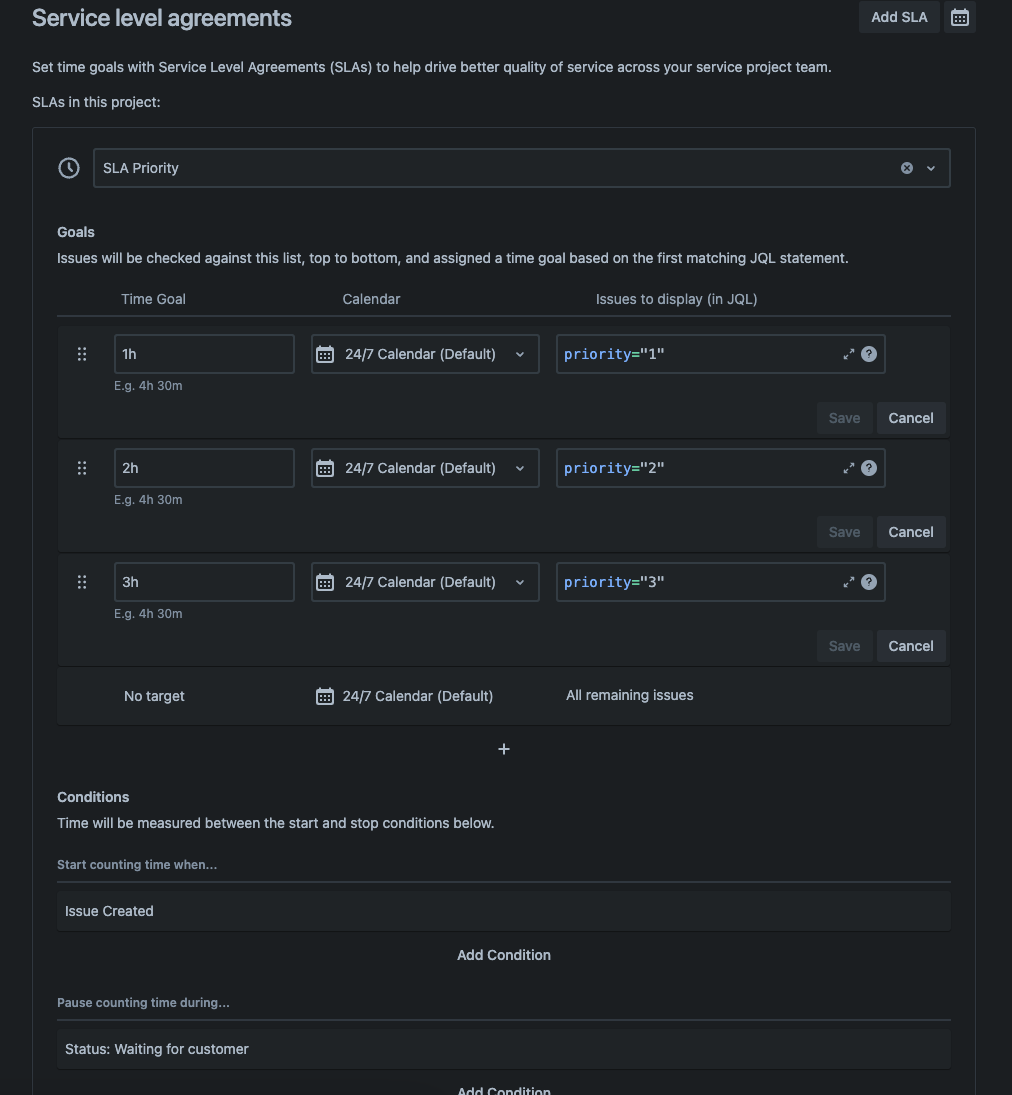Click the drag handle for the 3h goal

point(82,582)
